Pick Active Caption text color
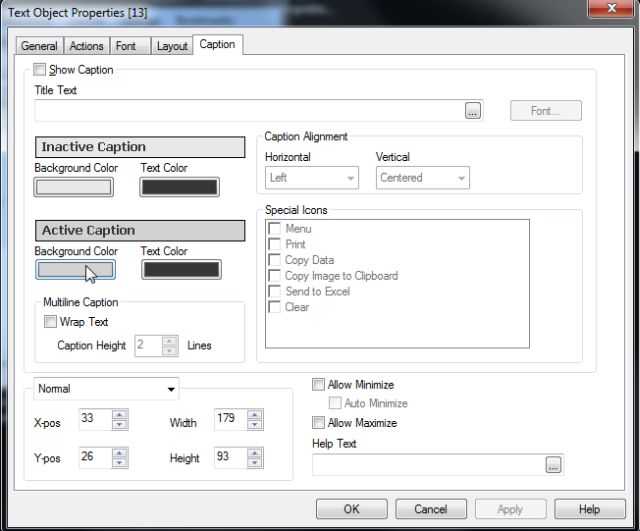This screenshot has height=531, width=640. 182,270
